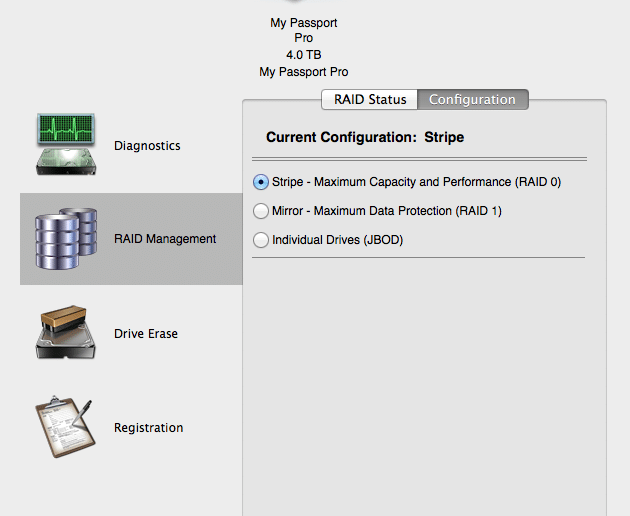This screenshot has height=516, width=630.
Task: Click the Drive Erase eraser icon
Action: point(65,332)
